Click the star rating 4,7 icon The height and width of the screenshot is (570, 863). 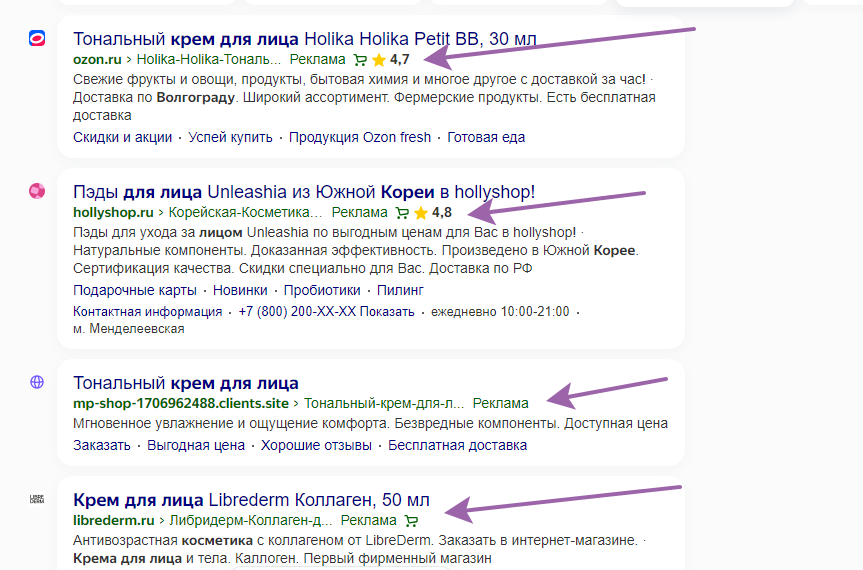pyautogui.click(x=379, y=59)
